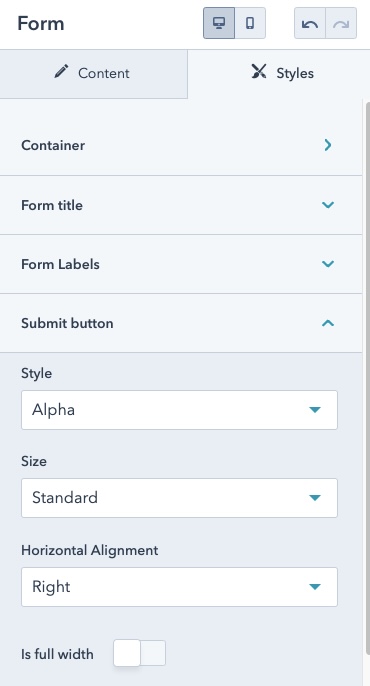Click the Size dropdown caret icon
Viewport: 370px width, 686px height.
tap(315, 498)
